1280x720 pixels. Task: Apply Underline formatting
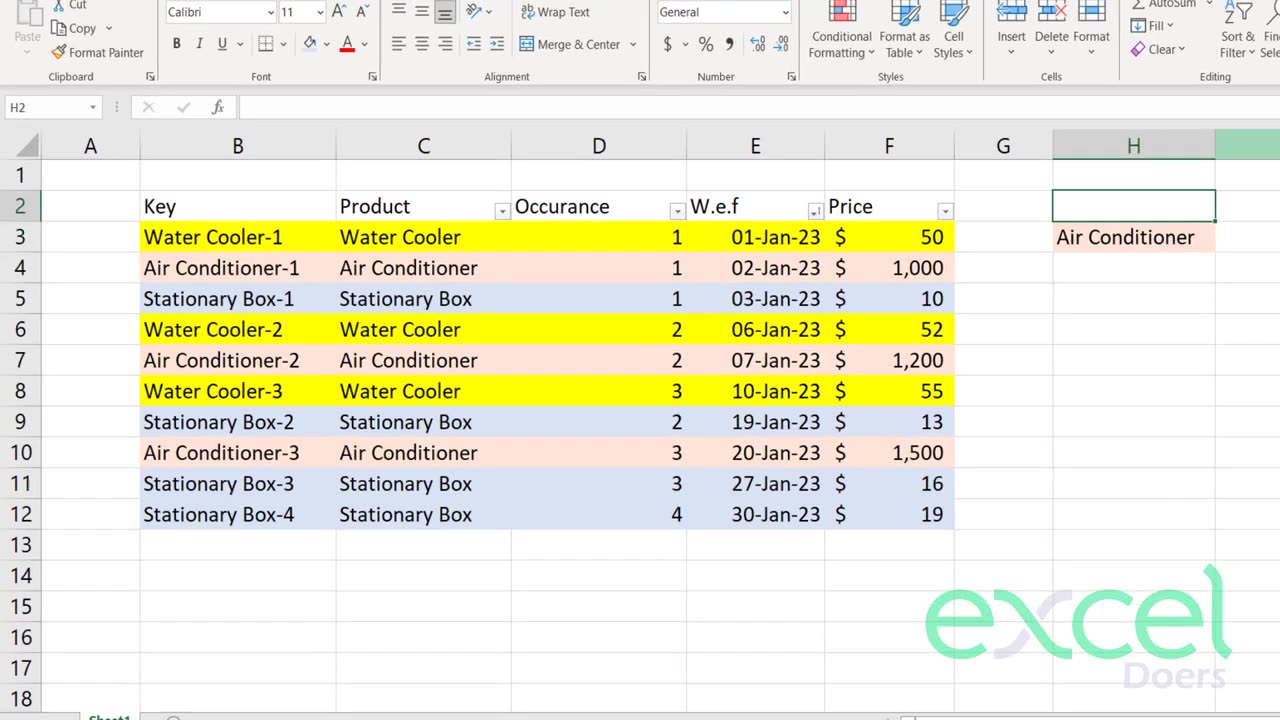click(x=222, y=44)
